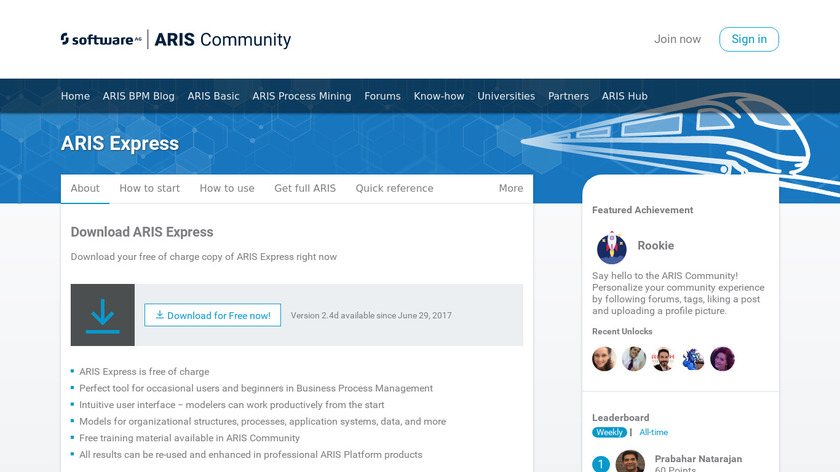This screenshot has width=840, height=472.
Task: Switch to Quick reference tab
Action: coord(394,189)
